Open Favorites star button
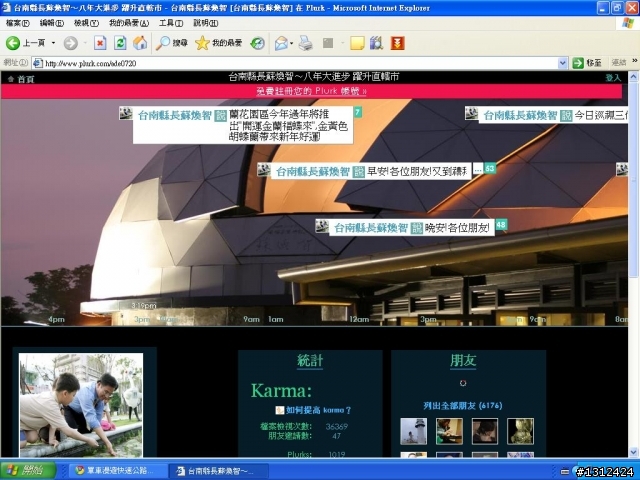 click(x=218, y=43)
